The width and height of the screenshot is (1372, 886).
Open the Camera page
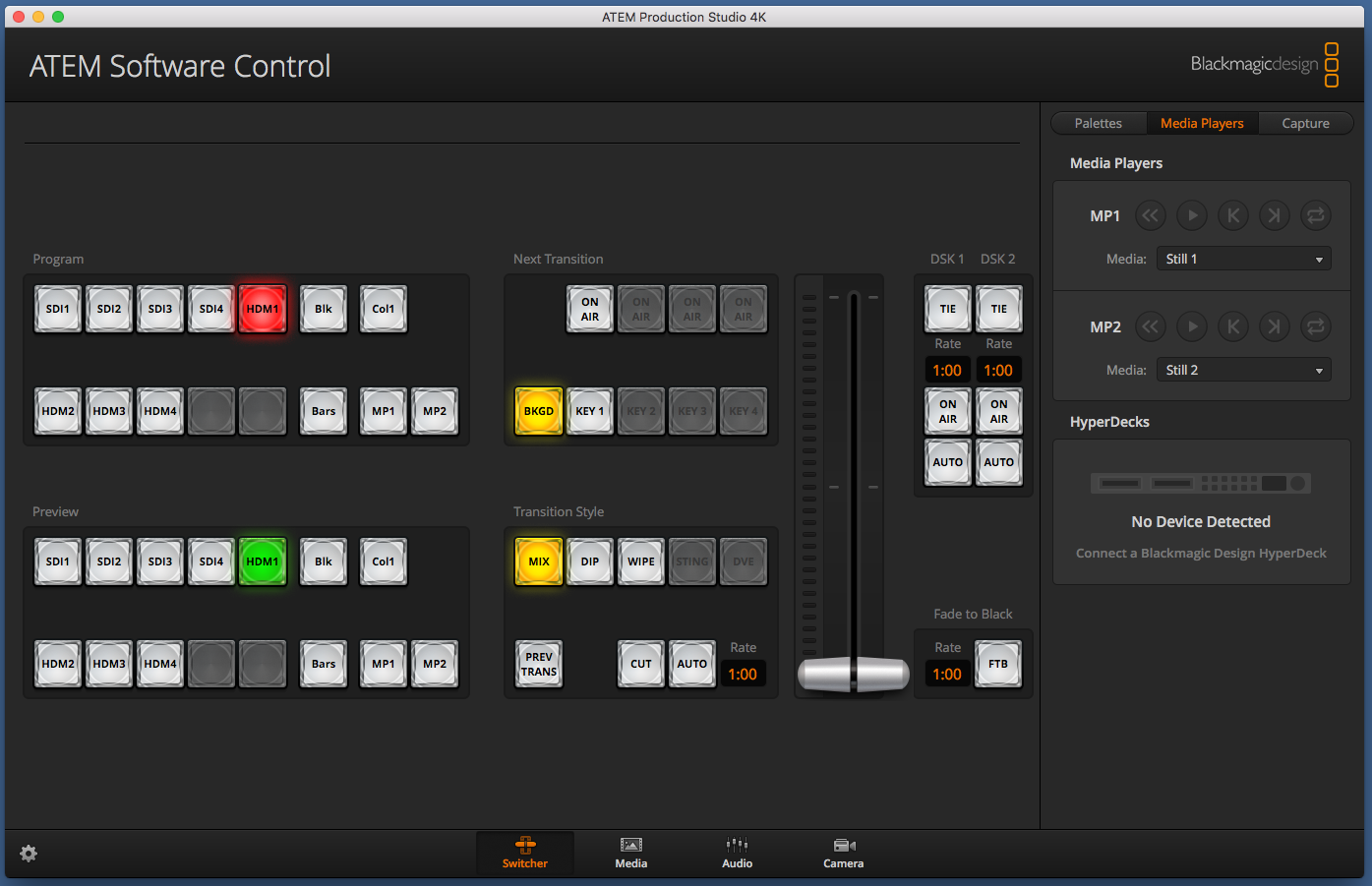click(x=844, y=853)
